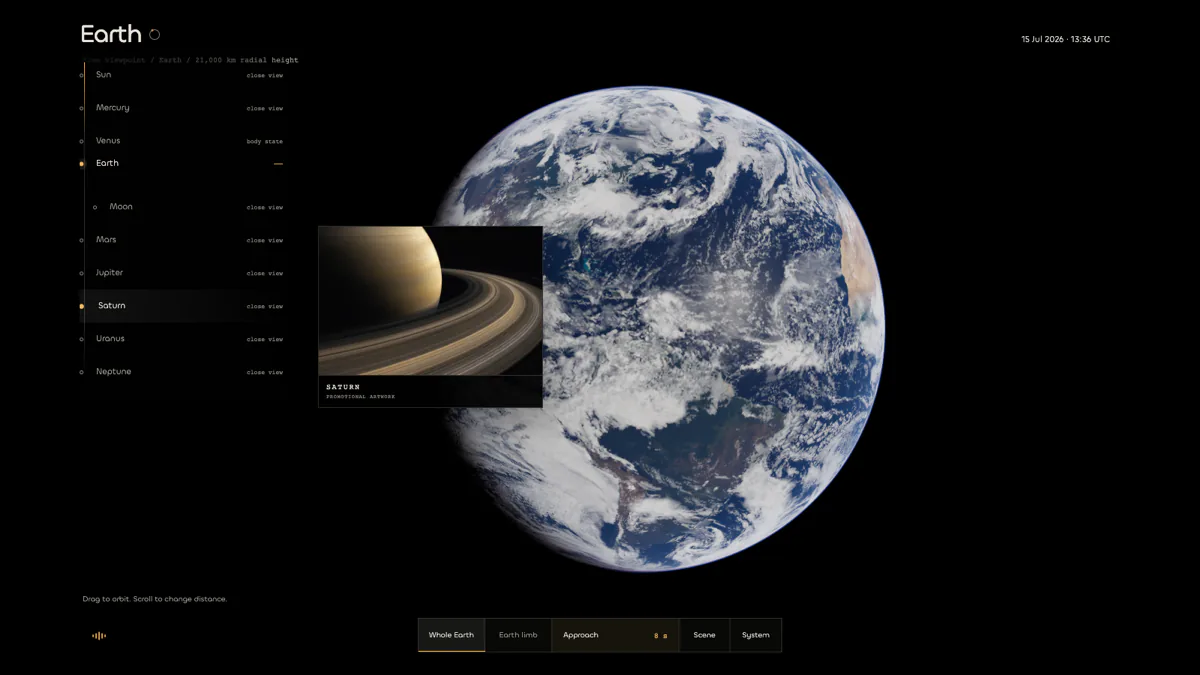Viewport: 1200px width, 675px height.
Task: Select Venus in the body list
Action: pos(108,141)
